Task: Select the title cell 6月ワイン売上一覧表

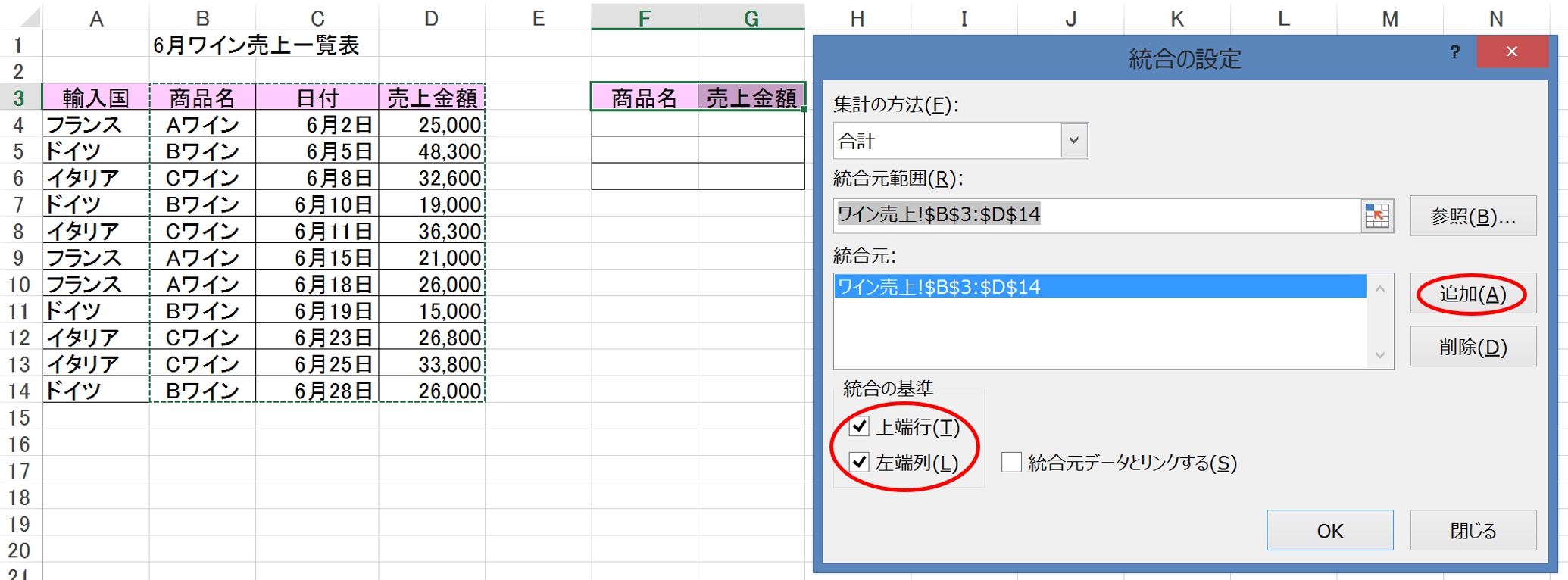Action: (x=256, y=45)
